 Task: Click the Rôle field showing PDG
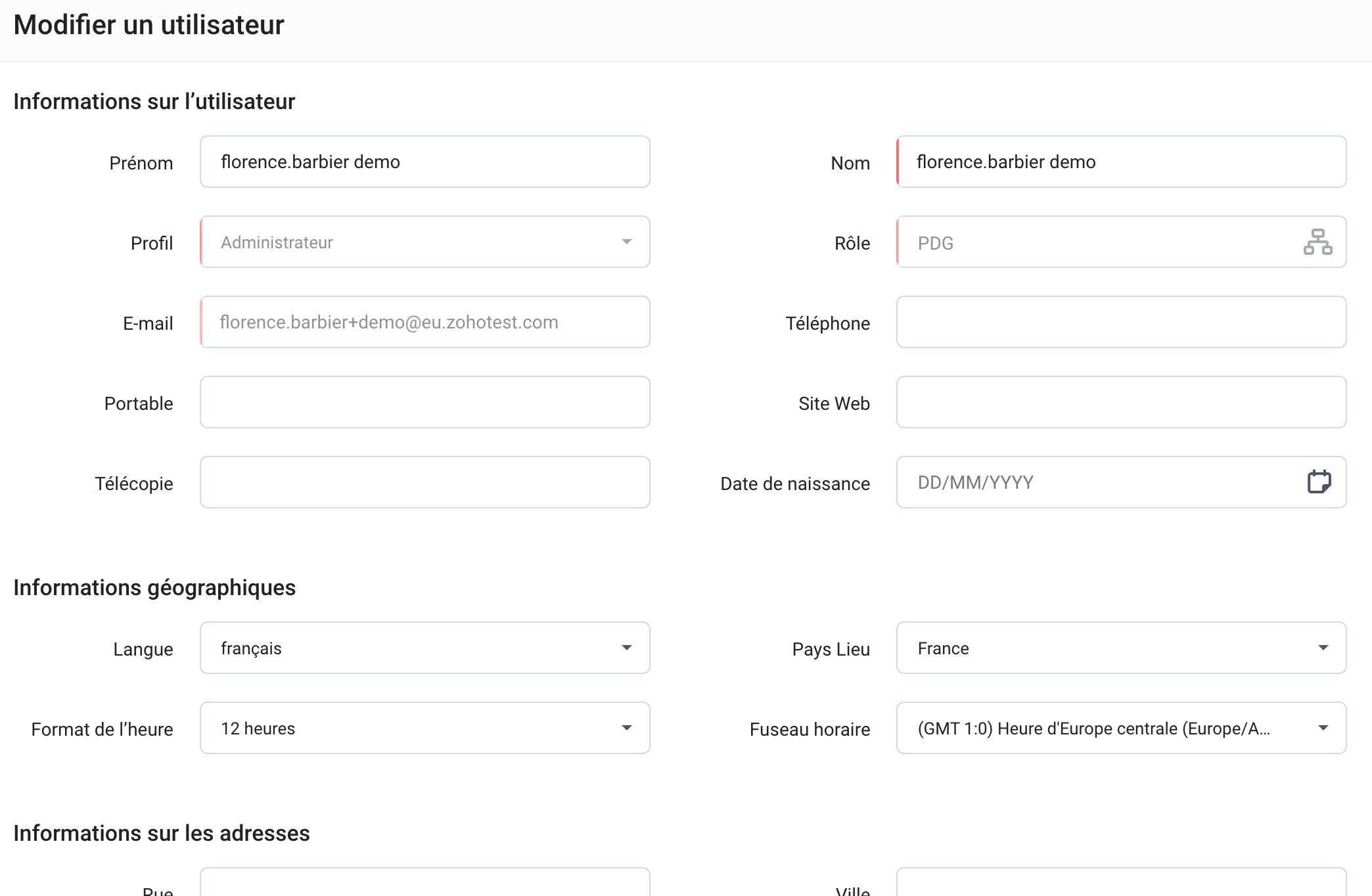click(x=1097, y=242)
